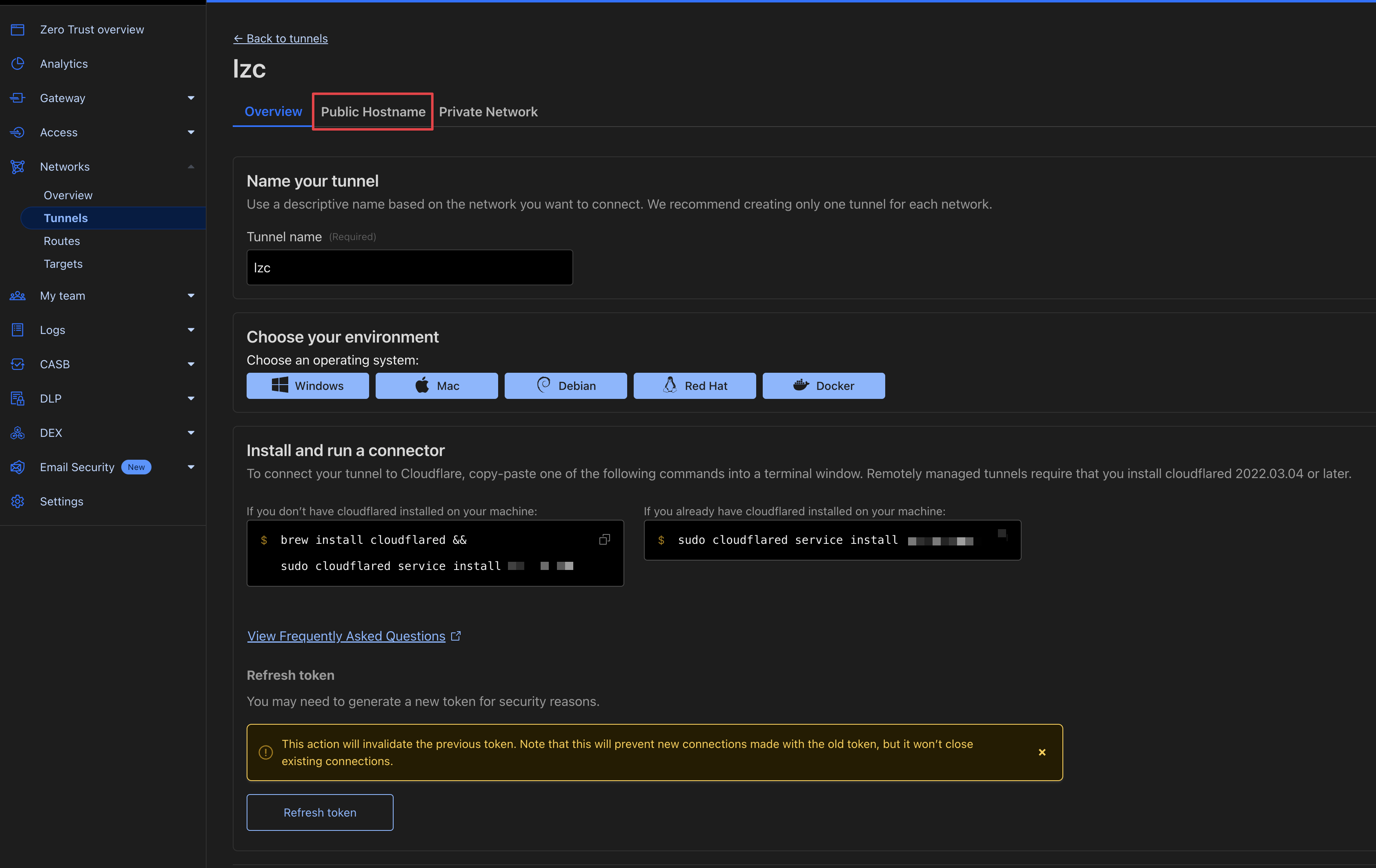Click the New badge on Email Security
This screenshot has width=1376, height=868.
click(x=136, y=467)
